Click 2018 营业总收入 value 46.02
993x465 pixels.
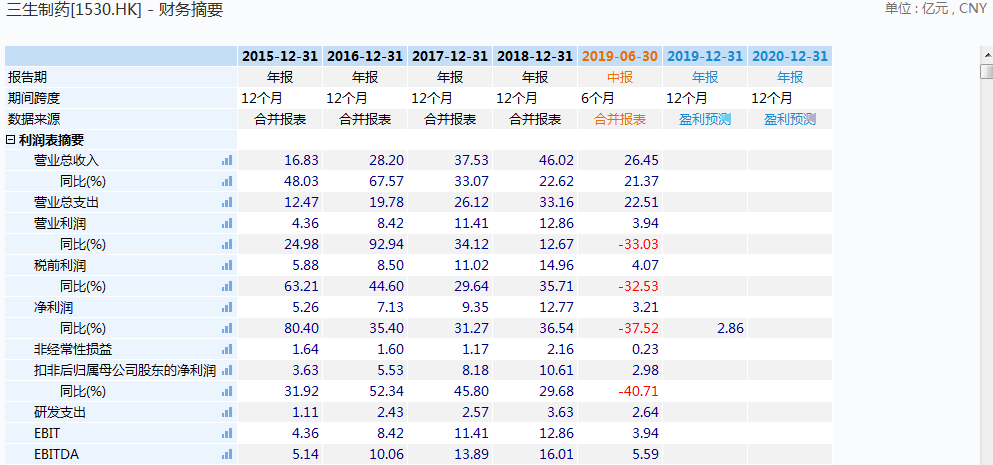(x=557, y=161)
